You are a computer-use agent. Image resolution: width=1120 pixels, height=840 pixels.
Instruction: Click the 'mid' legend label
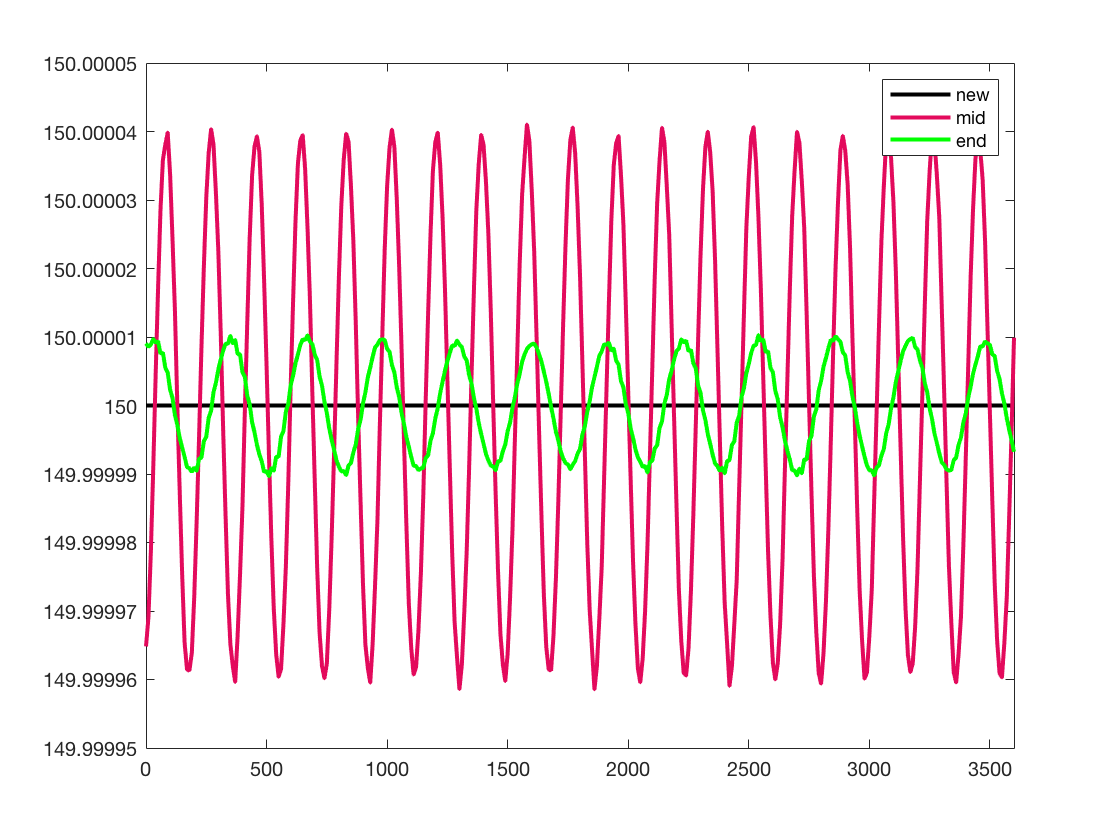(971, 118)
